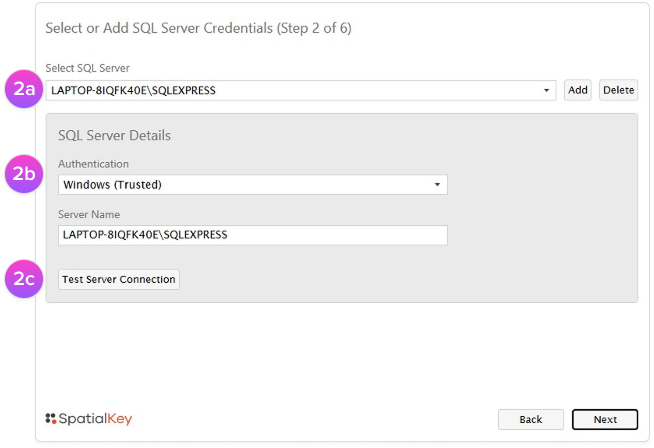The height and width of the screenshot is (448, 654).
Task: Go to the previous step with Back
Action: pyautogui.click(x=530, y=419)
